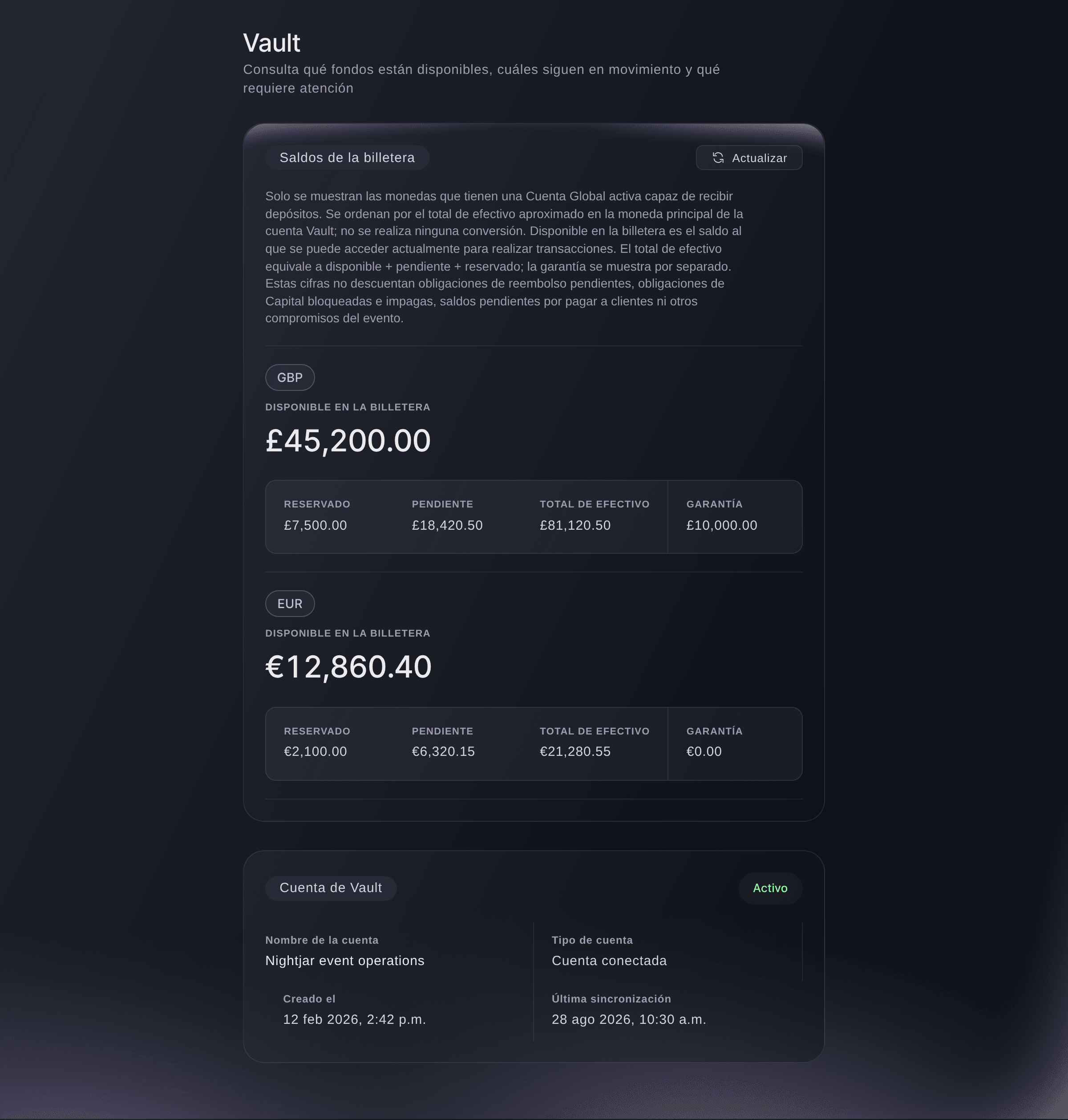Click the €12,860.40 available balance
This screenshot has height=1120, width=1068.
click(x=348, y=667)
